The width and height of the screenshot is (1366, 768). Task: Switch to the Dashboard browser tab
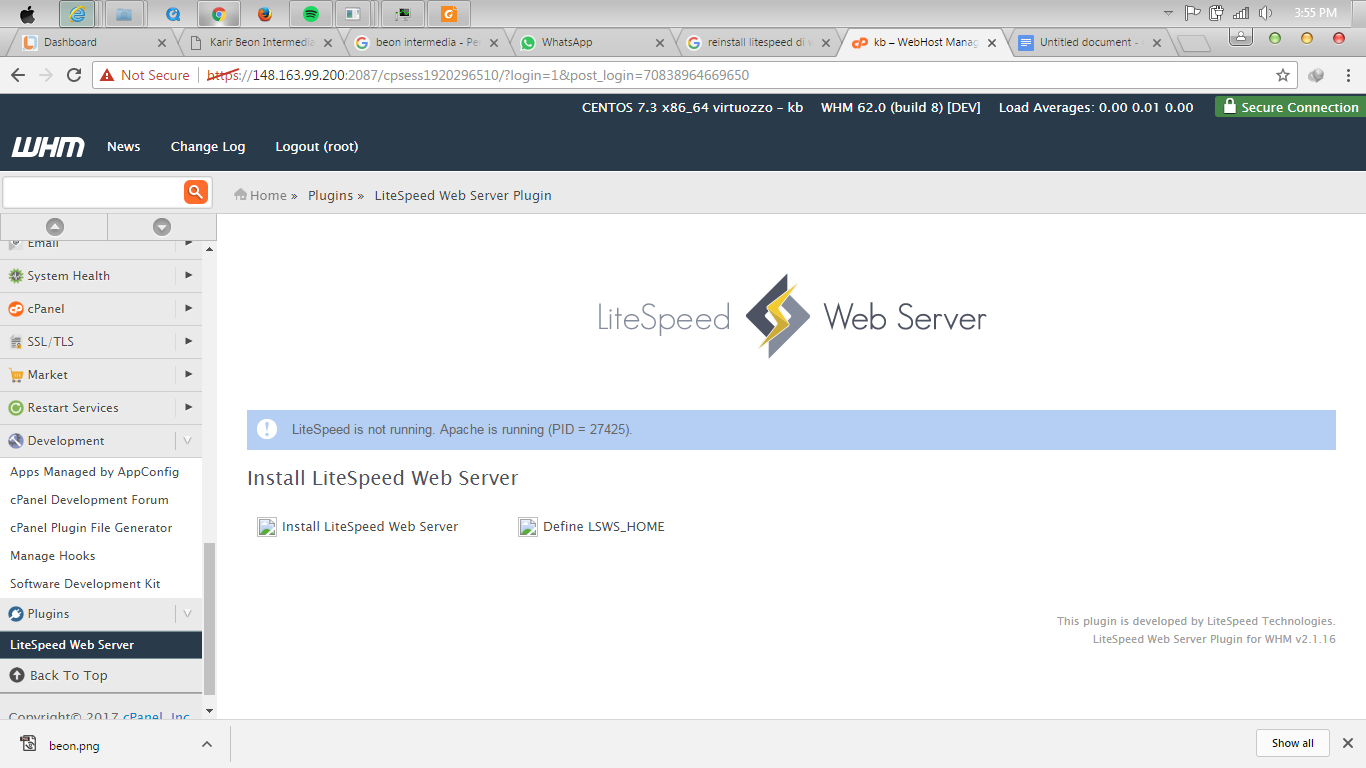pos(95,42)
